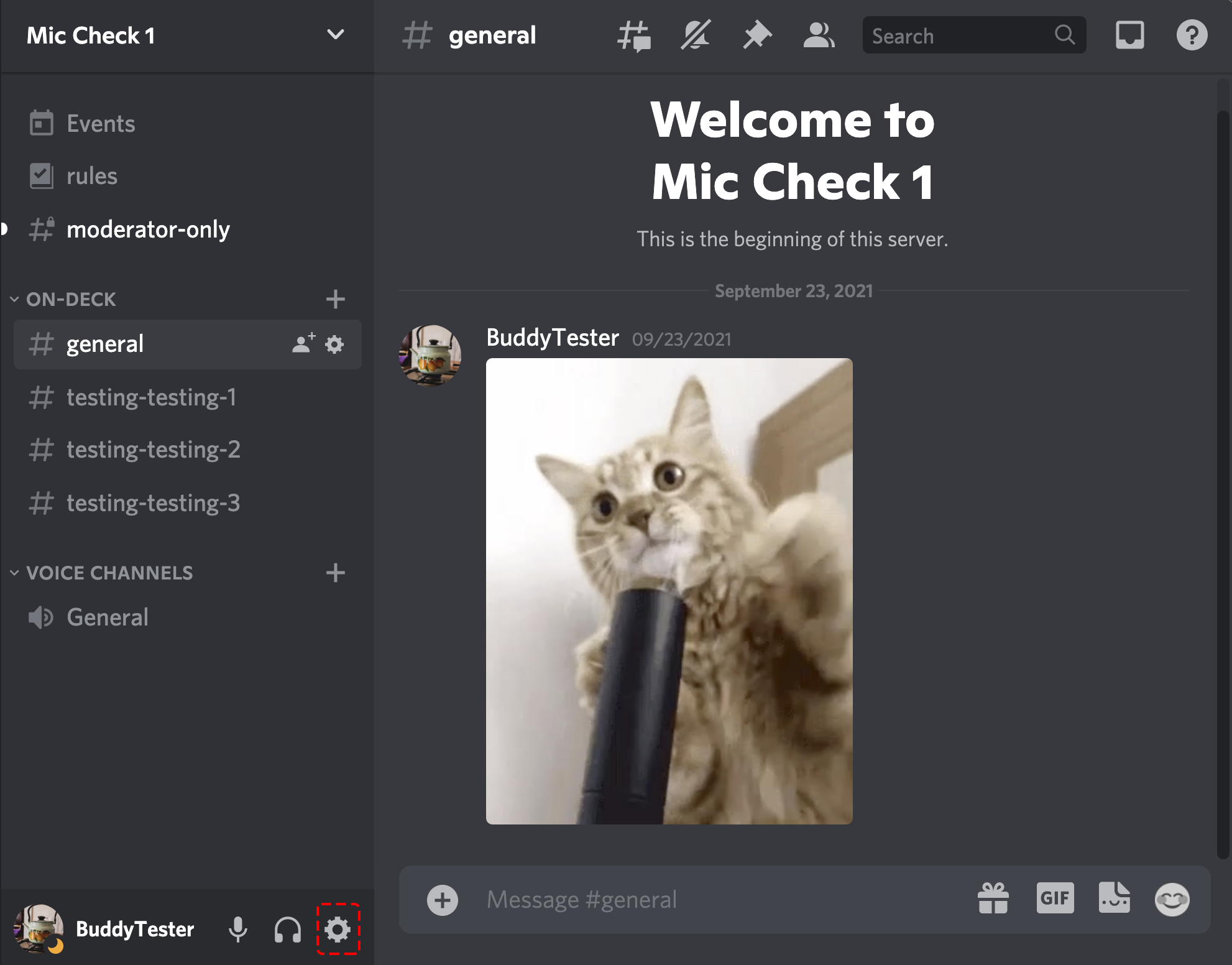The image size is (1232, 965).
Task: Select the testing-testing-2 channel
Action: 155,448
